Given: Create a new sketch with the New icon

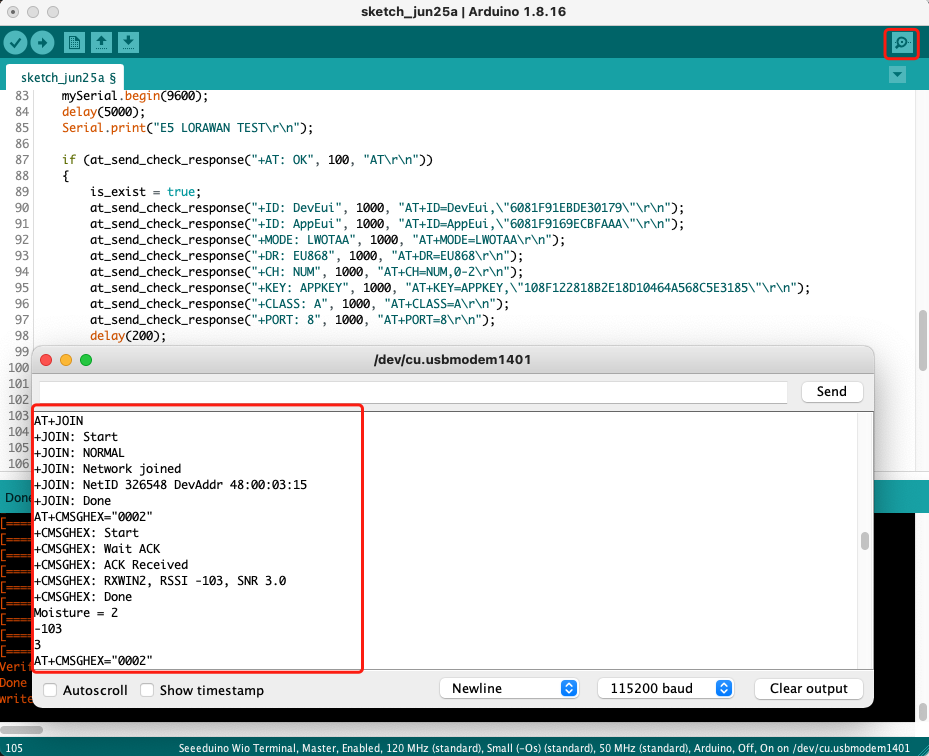Looking at the screenshot, I should coord(74,43).
